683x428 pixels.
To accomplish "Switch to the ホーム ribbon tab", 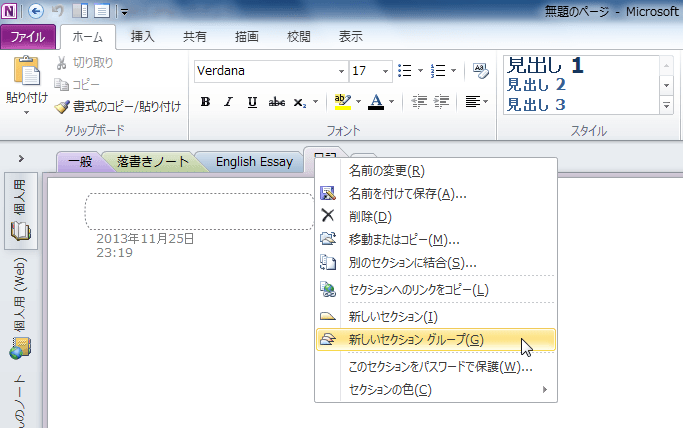I will point(88,37).
